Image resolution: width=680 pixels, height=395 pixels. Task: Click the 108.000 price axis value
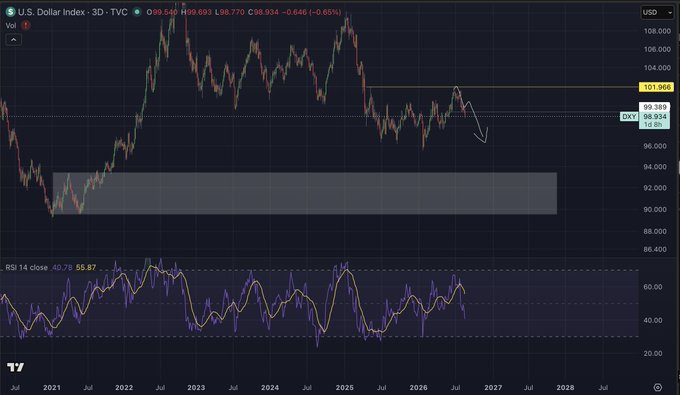657,31
